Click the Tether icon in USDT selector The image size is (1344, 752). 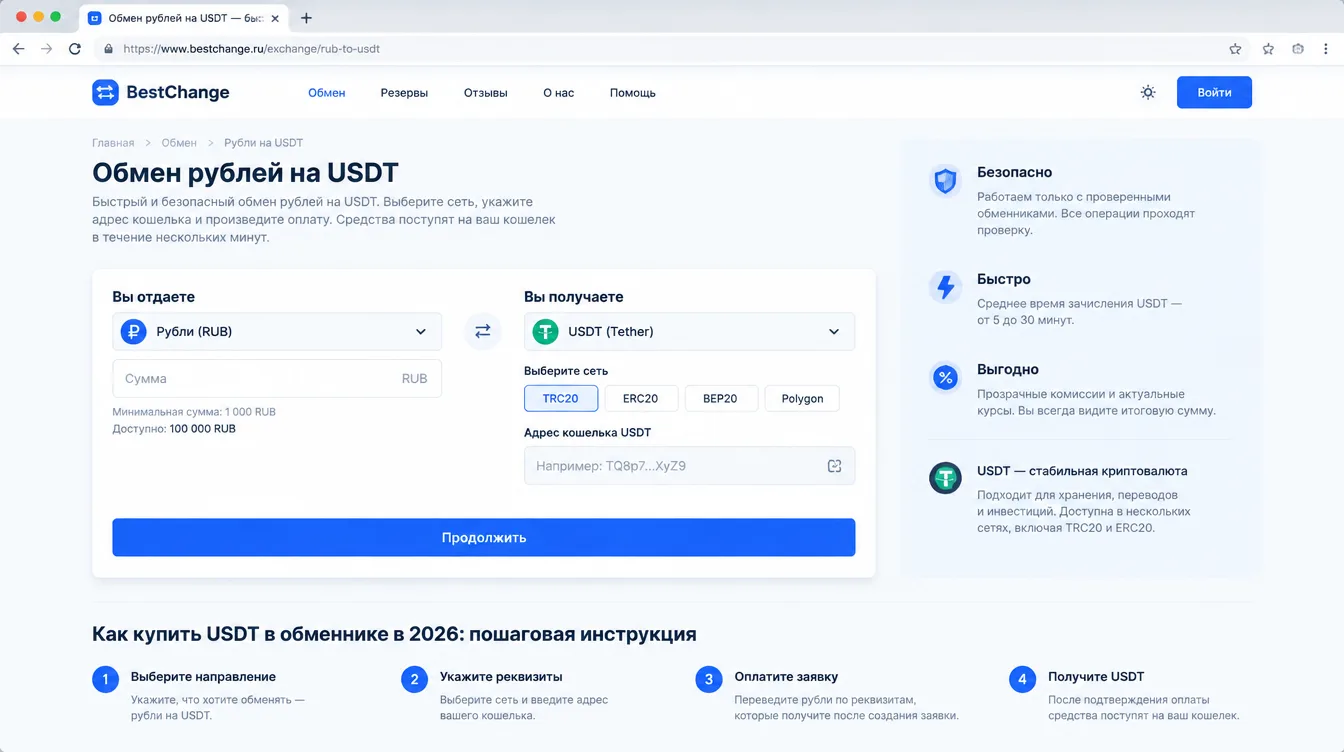coord(545,331)
